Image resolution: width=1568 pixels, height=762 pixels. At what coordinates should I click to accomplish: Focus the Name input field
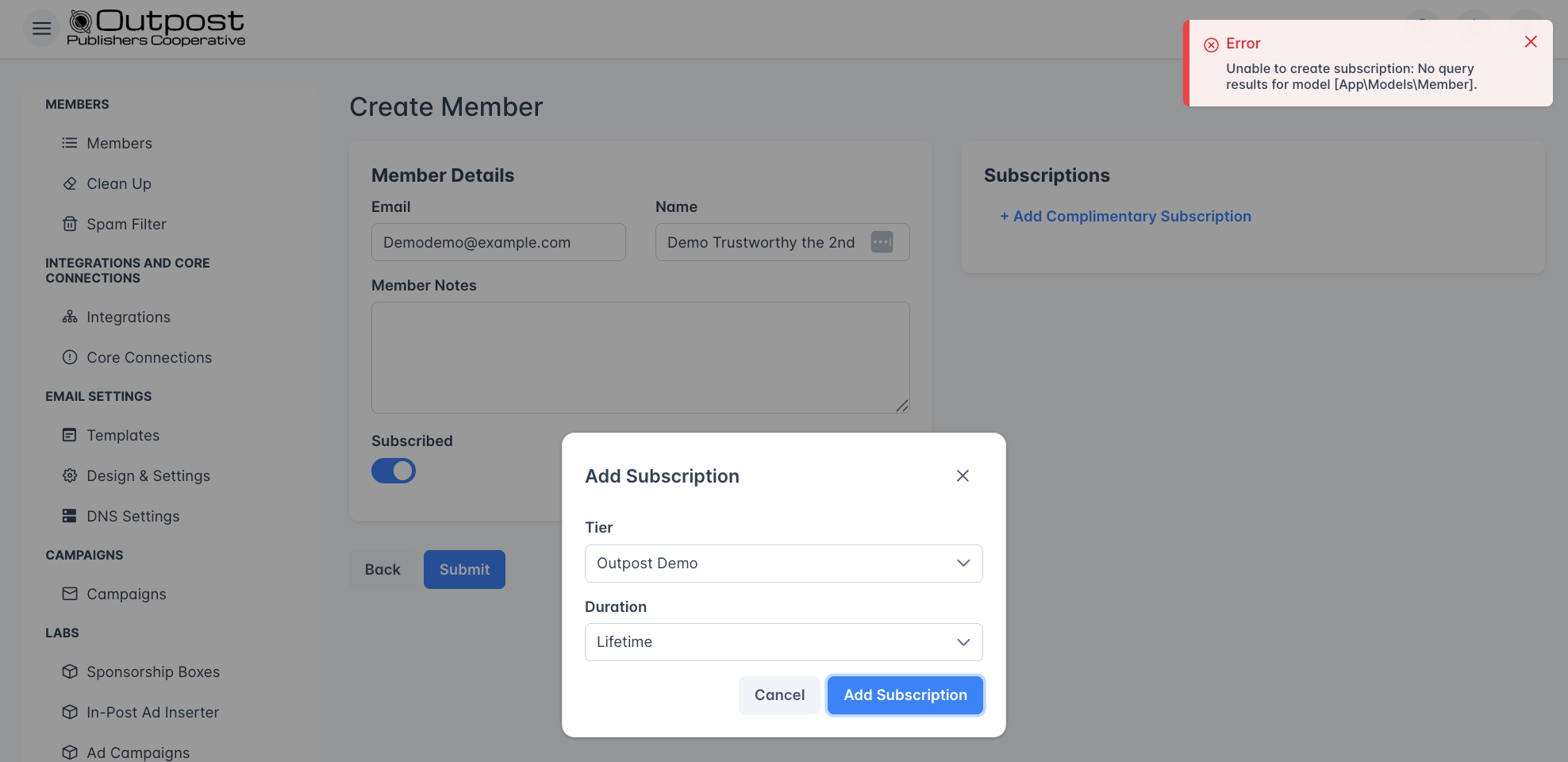click(782, 242)
